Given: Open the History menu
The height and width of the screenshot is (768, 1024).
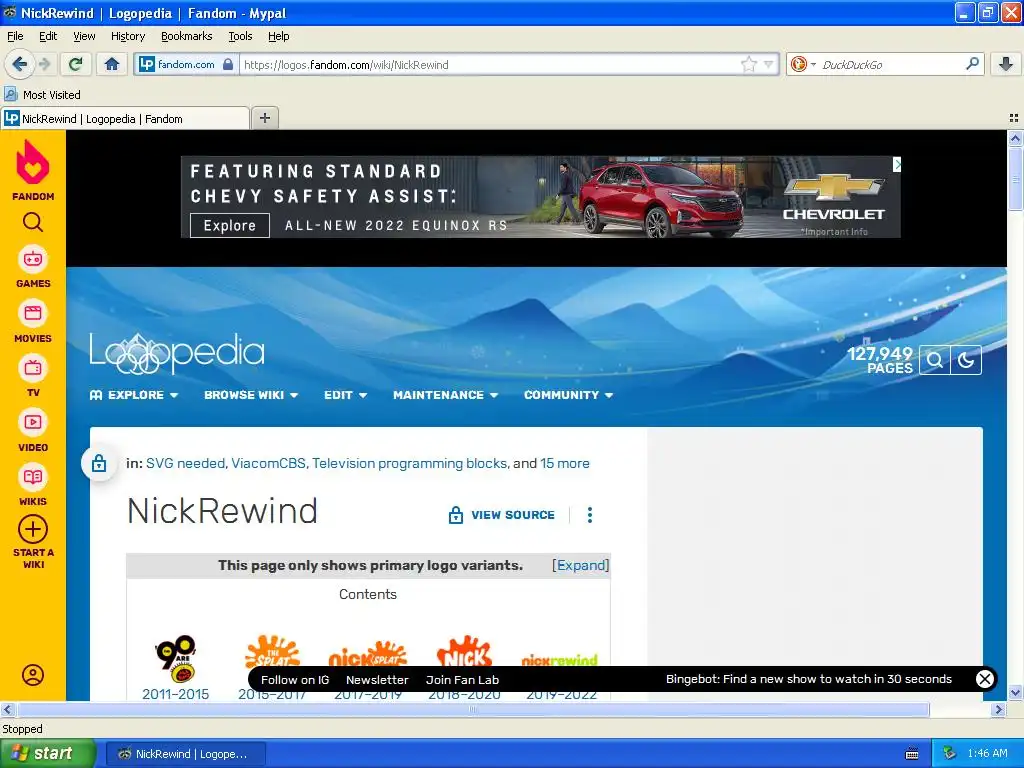Looking at the screenshot, I should 127,36.
